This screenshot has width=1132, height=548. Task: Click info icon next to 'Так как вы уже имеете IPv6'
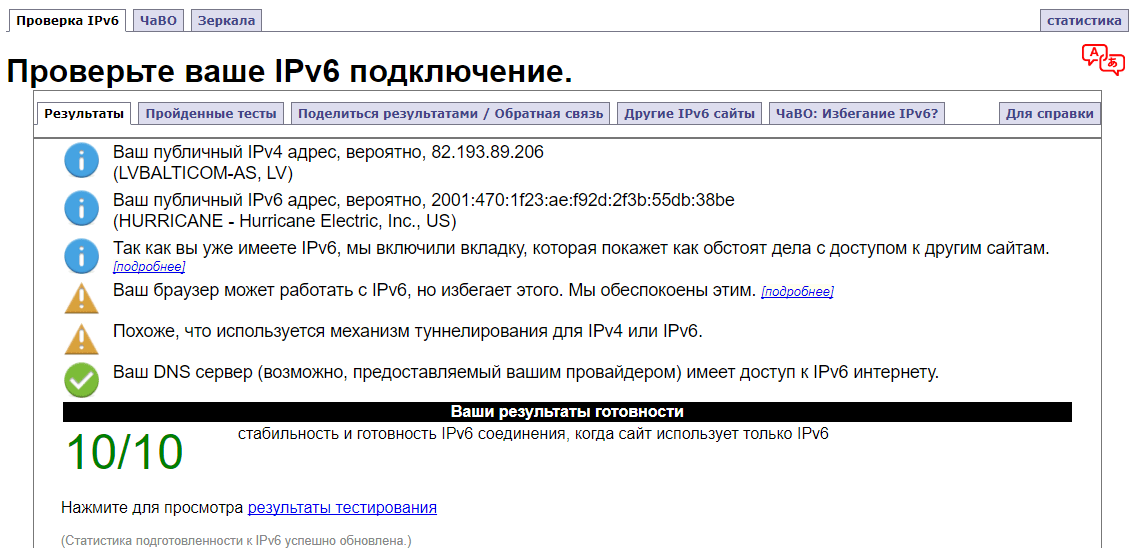(81, 256)
